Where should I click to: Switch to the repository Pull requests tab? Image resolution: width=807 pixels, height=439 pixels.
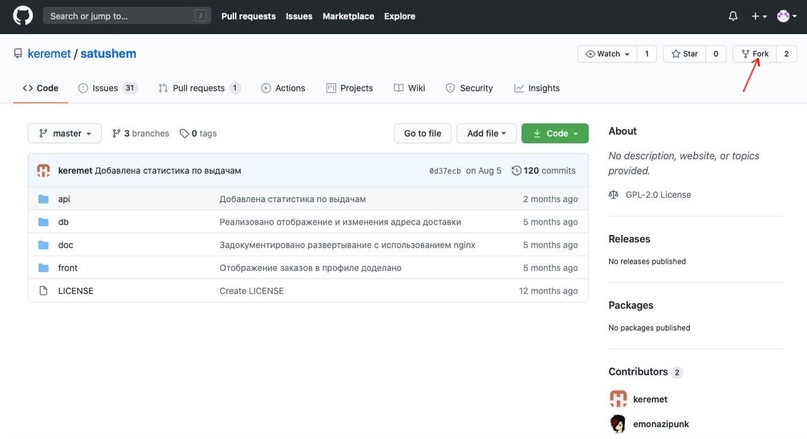[199, 89]
